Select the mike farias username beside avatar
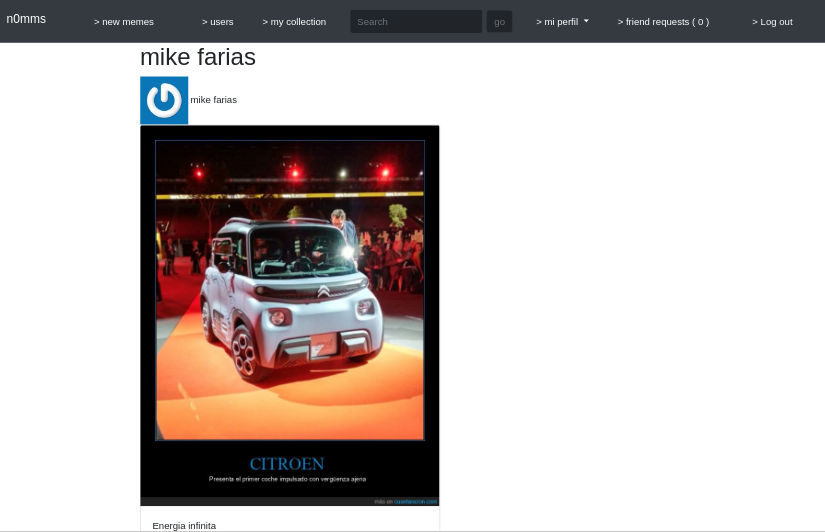 click(x=214, y=99)
